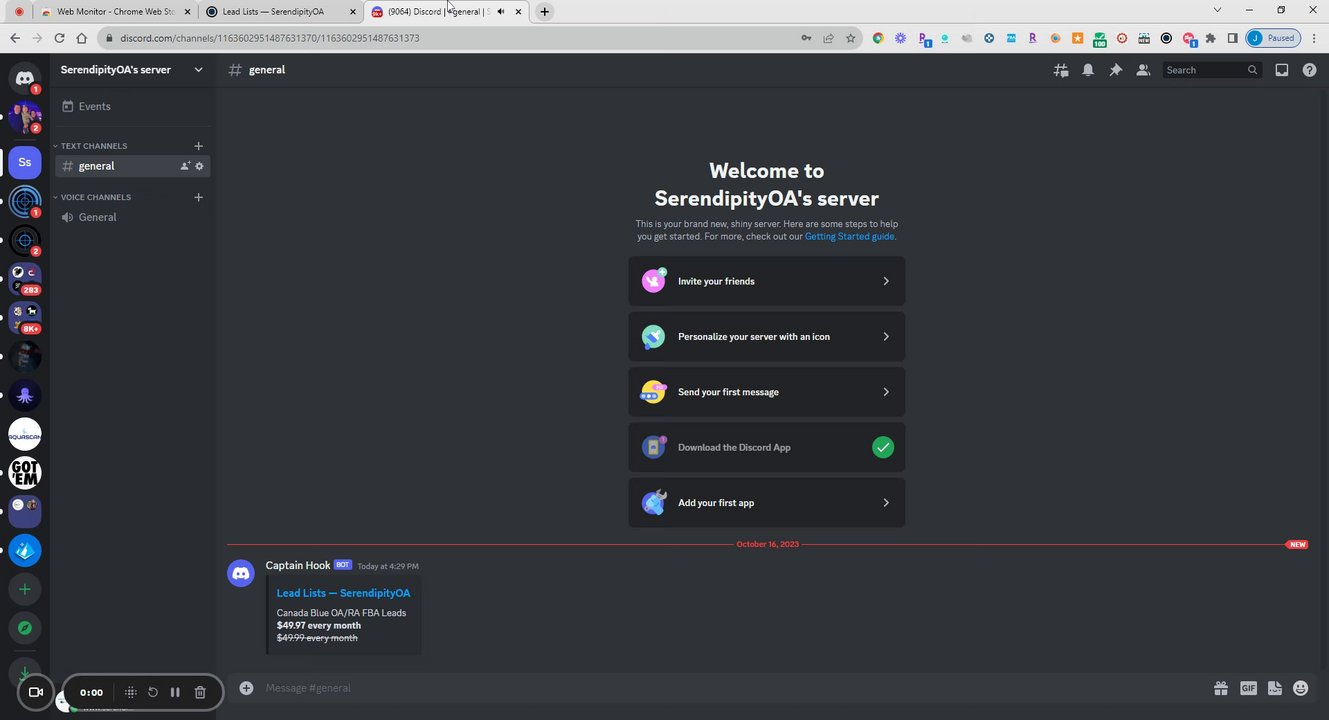Switch to Lead Lists SerendipityOA browser tab
This screenshot has height=720, width=1329.
280,12
